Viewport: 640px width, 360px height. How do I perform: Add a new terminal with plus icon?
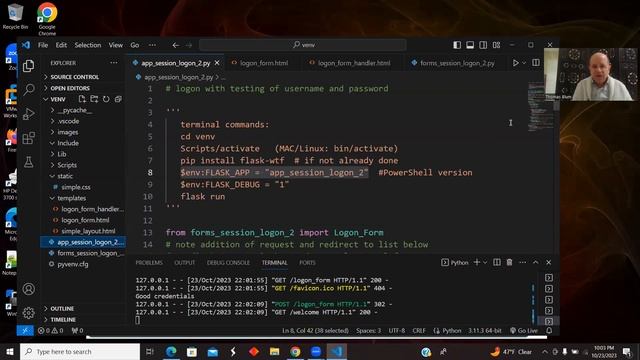pyautogui.click(x=477, y=262)
